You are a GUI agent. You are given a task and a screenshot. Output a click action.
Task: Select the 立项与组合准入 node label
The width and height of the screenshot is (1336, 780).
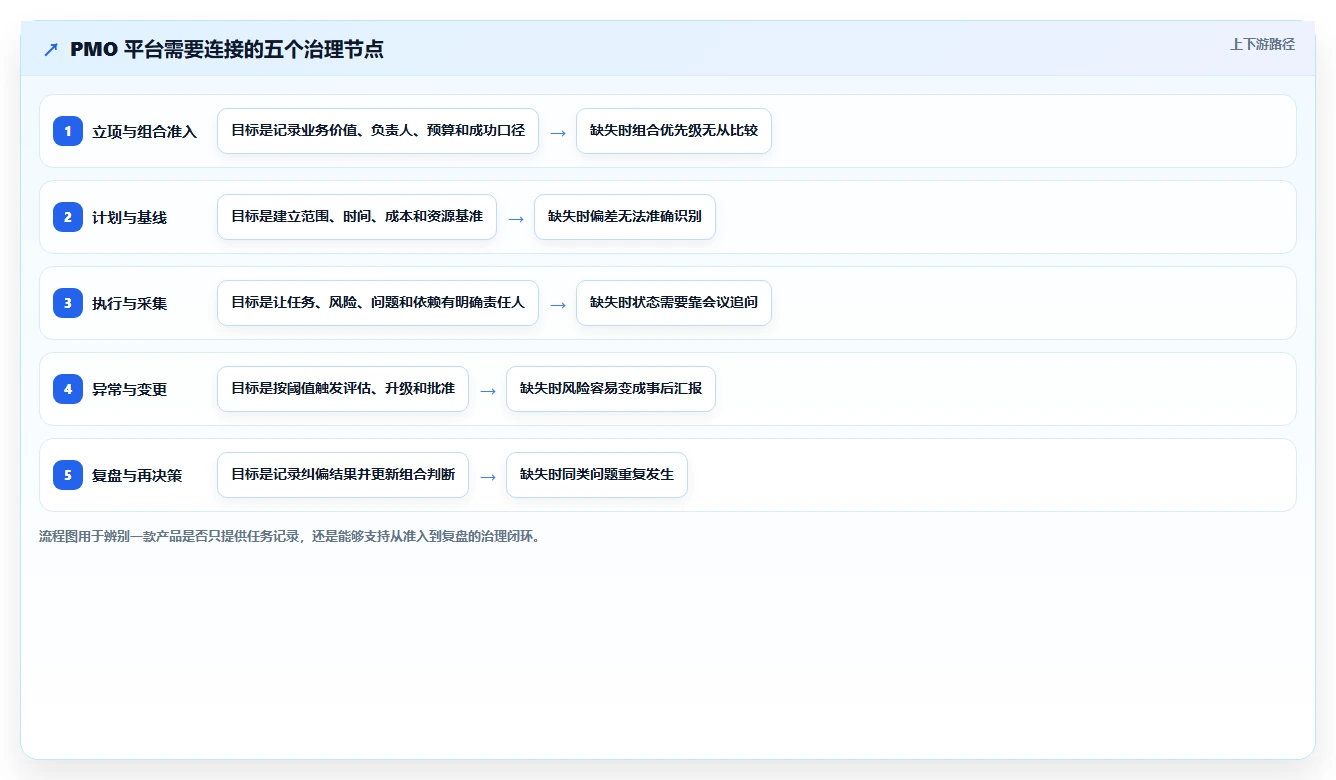pyautogui.click(x=145, y=132)
